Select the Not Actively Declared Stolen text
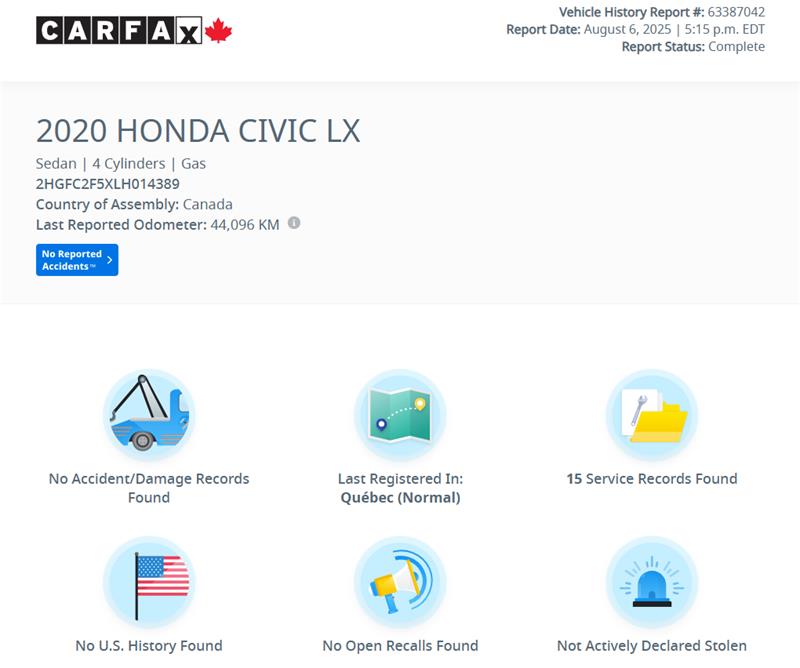 tap(652, 646)
